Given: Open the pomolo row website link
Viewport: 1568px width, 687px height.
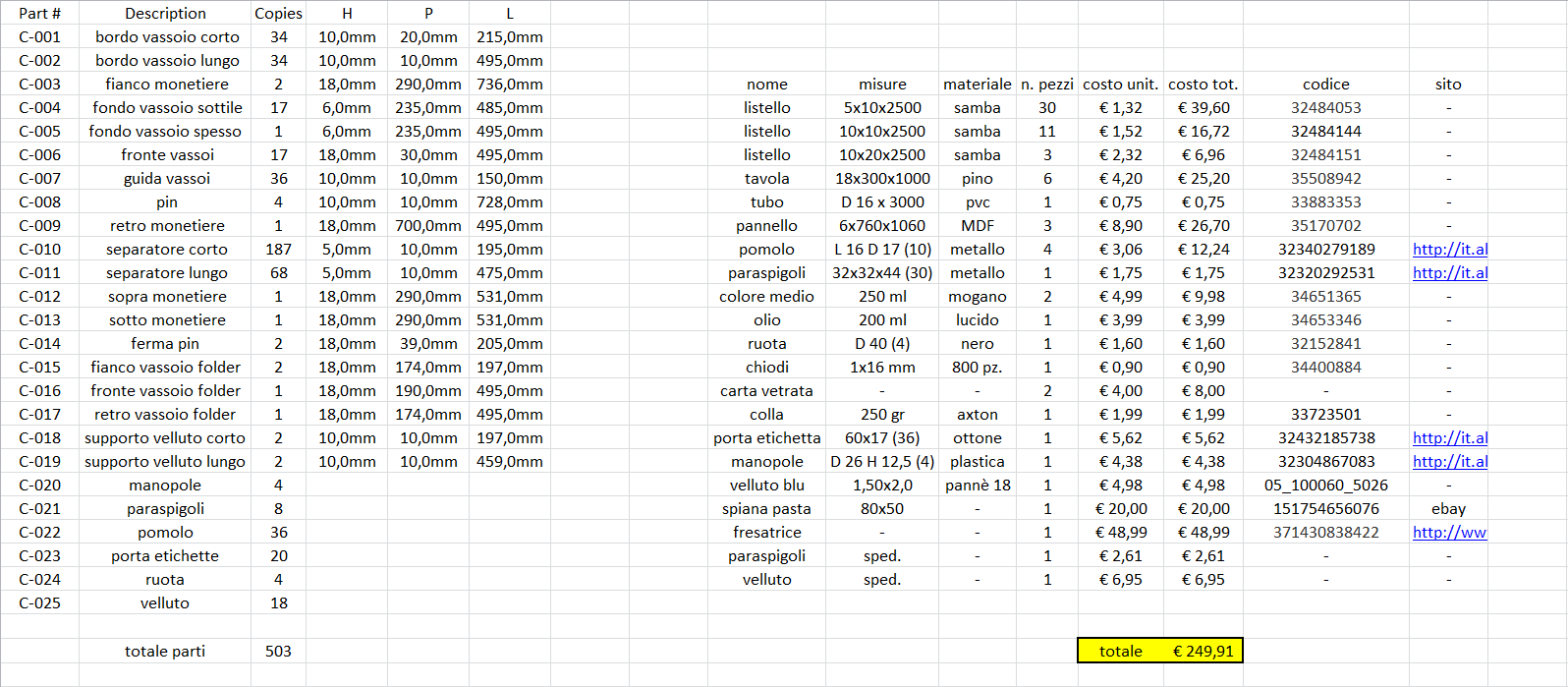Looking at the screenshot, I should 1449,250.
